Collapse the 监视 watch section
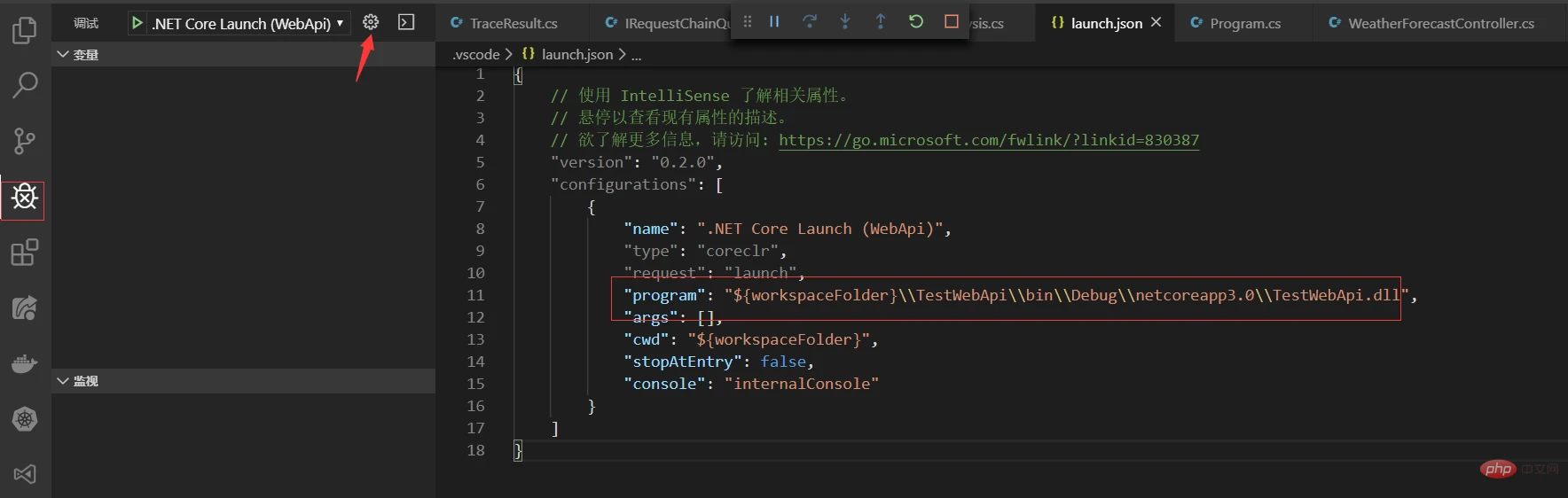Image resolution: width=1568 pixels, height=498 pixels. pyautogui.click(x=243, y=380)
